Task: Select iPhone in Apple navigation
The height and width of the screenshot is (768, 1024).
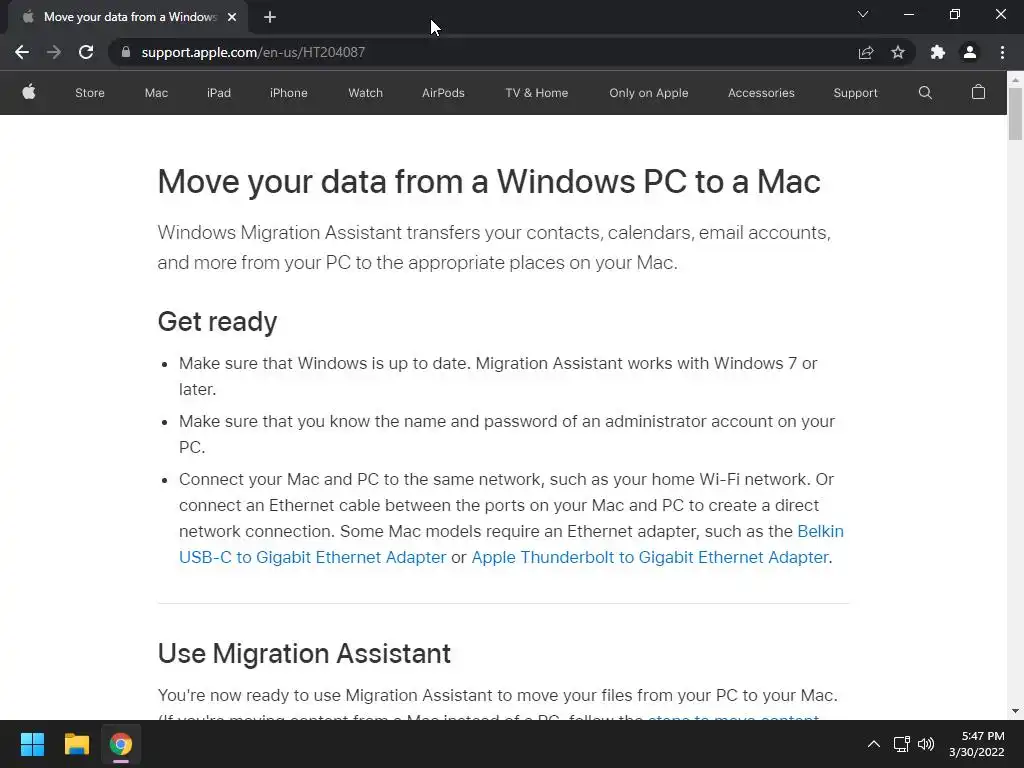Action: [x=289, y=93]
